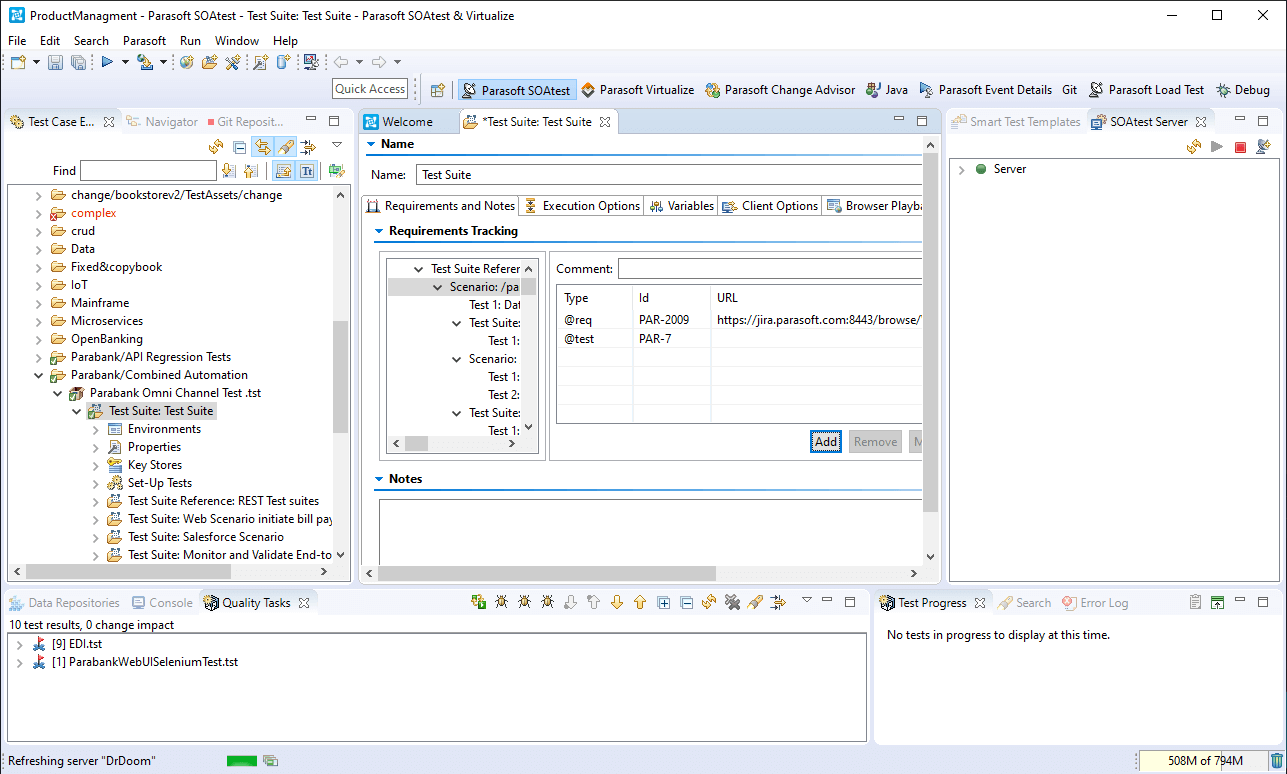Toggle the highlighted pin button in Test Case Explorer

pyautogui.click(x=286, y=147)
